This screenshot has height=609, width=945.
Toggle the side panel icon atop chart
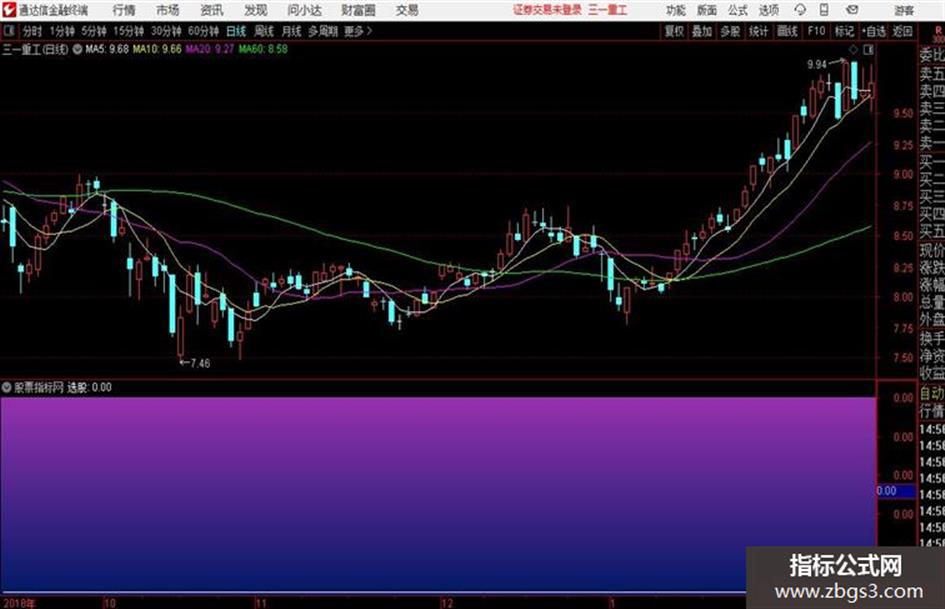point(868,49)
